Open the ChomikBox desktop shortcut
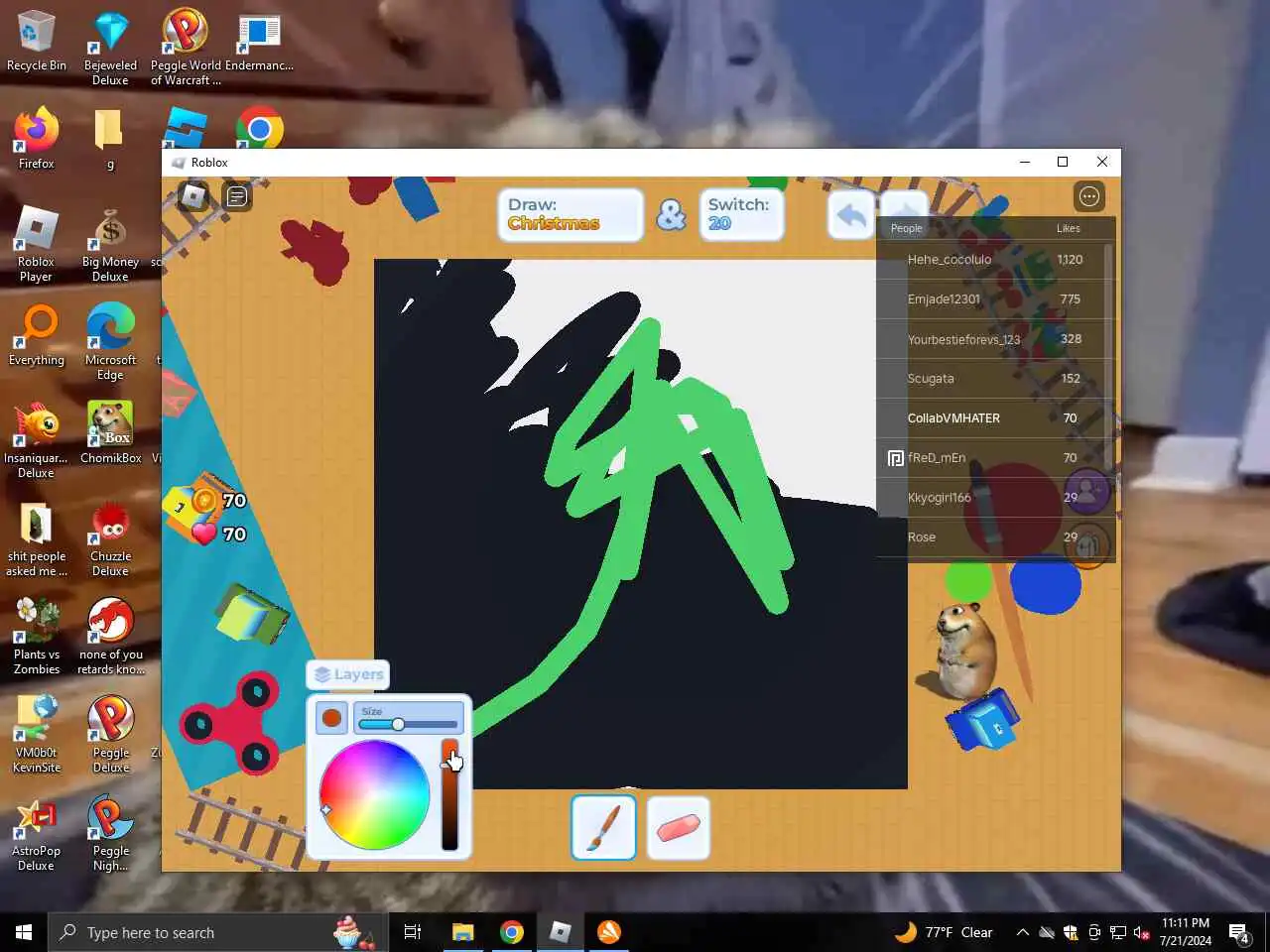Image resolution: width=1270 pixels, height=952 pixels. click(110, 433)
